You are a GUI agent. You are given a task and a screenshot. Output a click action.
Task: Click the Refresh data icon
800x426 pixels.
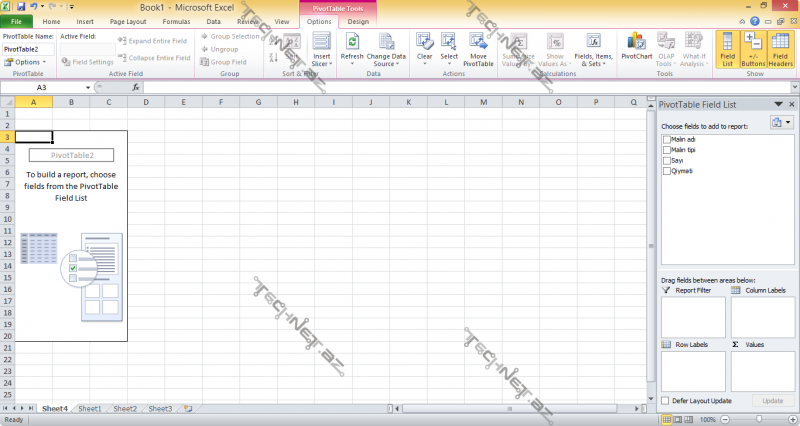click(x=352, y=42)
